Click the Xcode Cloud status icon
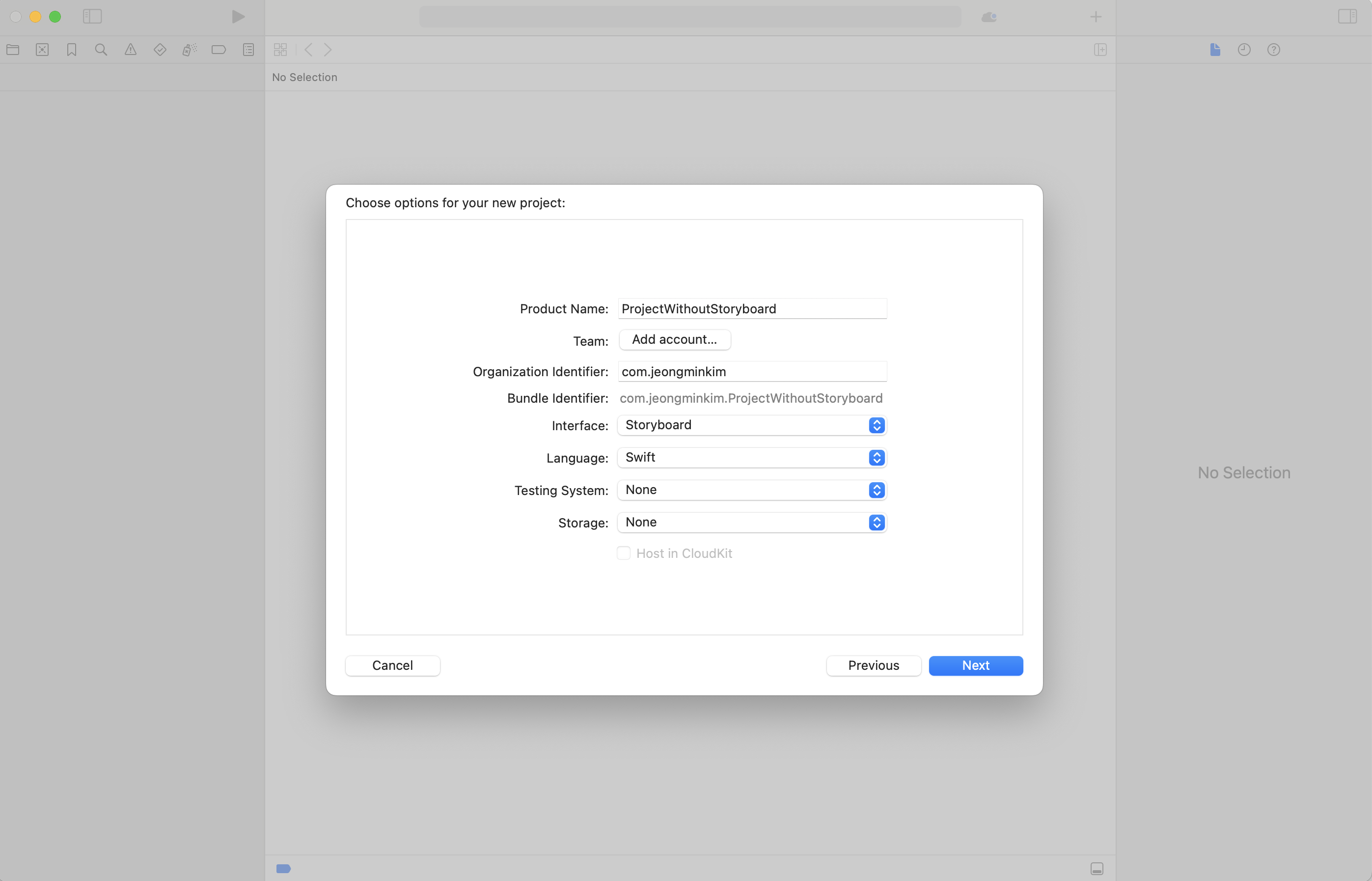1372x881 pixels. pos(989,17)
